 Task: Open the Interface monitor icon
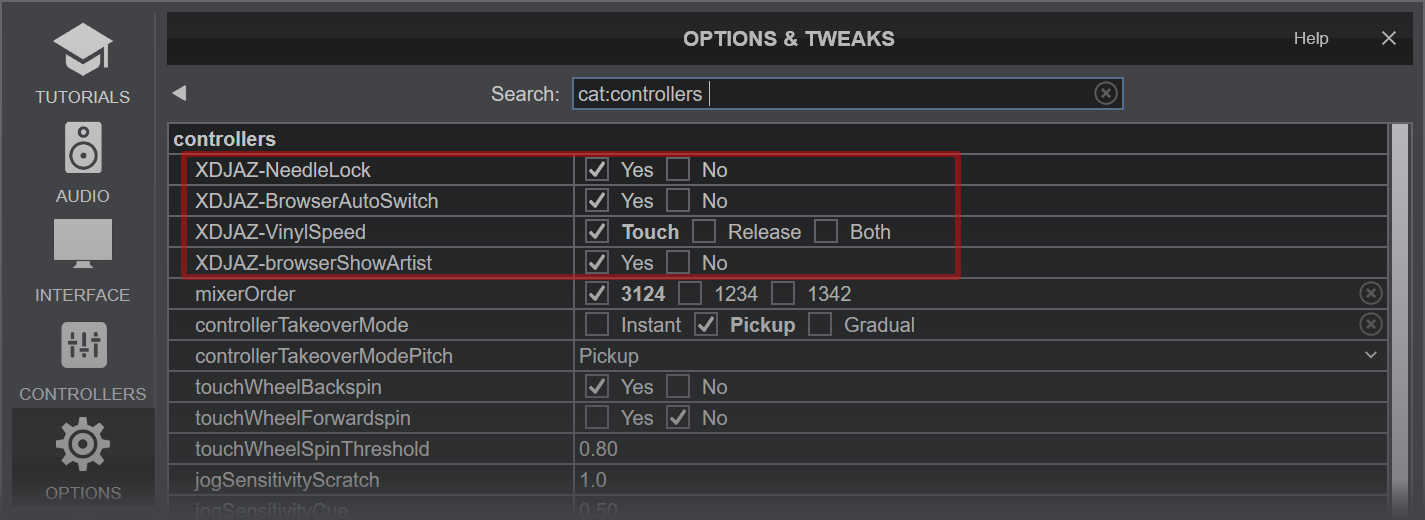pyautogui.click(x=83, y=245)
